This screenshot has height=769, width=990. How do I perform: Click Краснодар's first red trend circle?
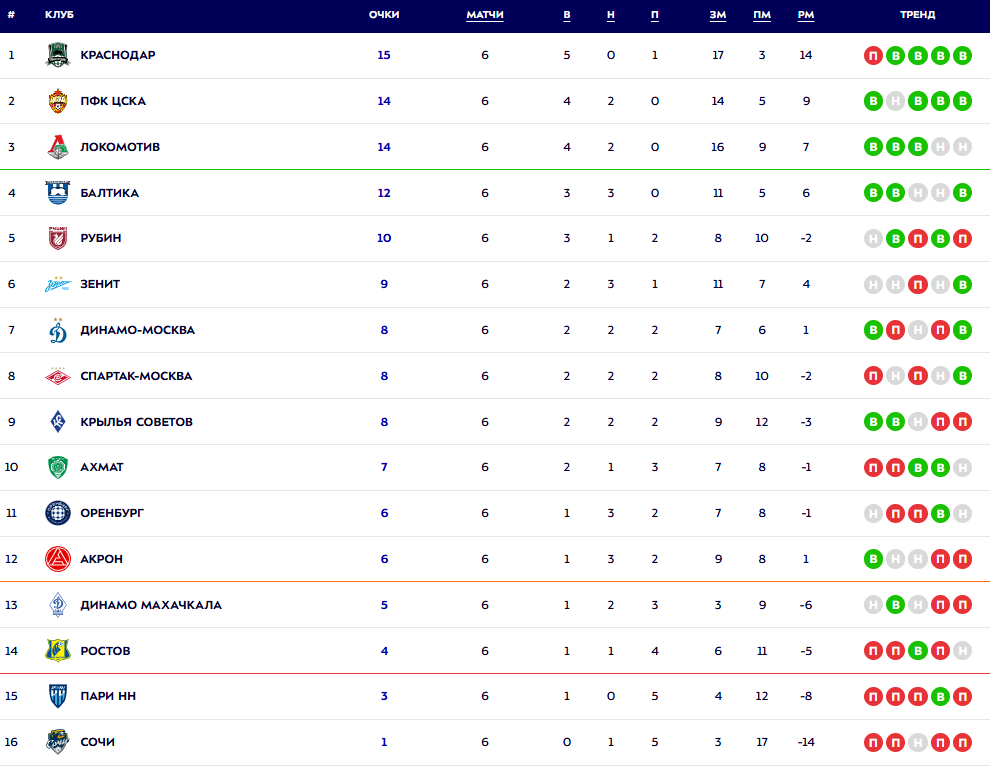click(x=873, y=55)
